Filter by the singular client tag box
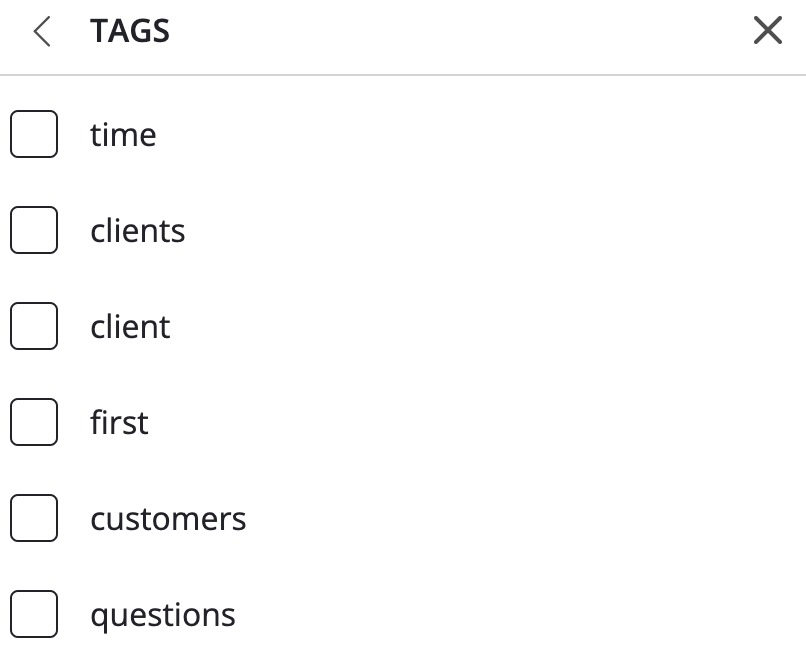 coord(34,327)
